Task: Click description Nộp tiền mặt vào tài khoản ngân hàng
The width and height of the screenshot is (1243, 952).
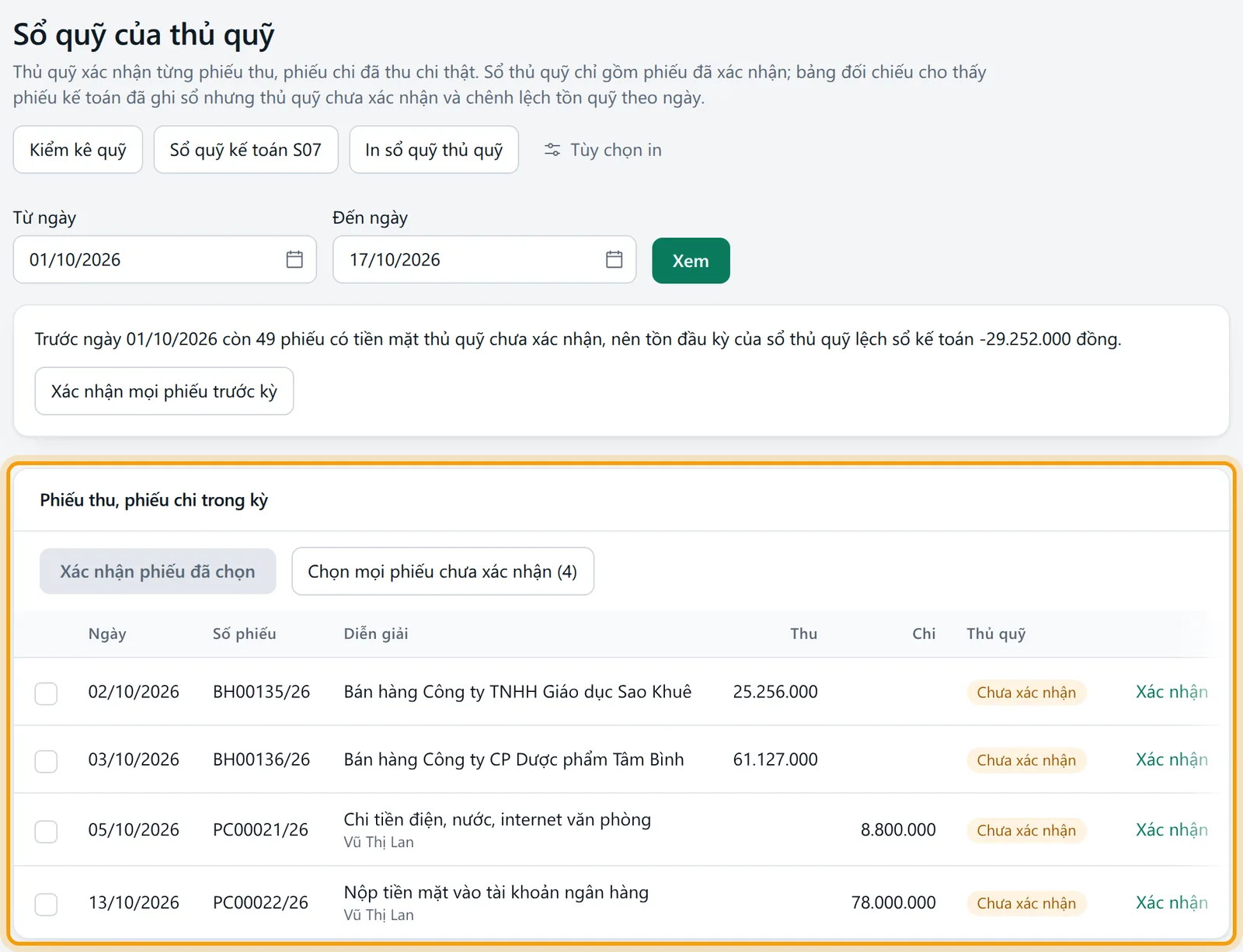Action: pos(496,893)
